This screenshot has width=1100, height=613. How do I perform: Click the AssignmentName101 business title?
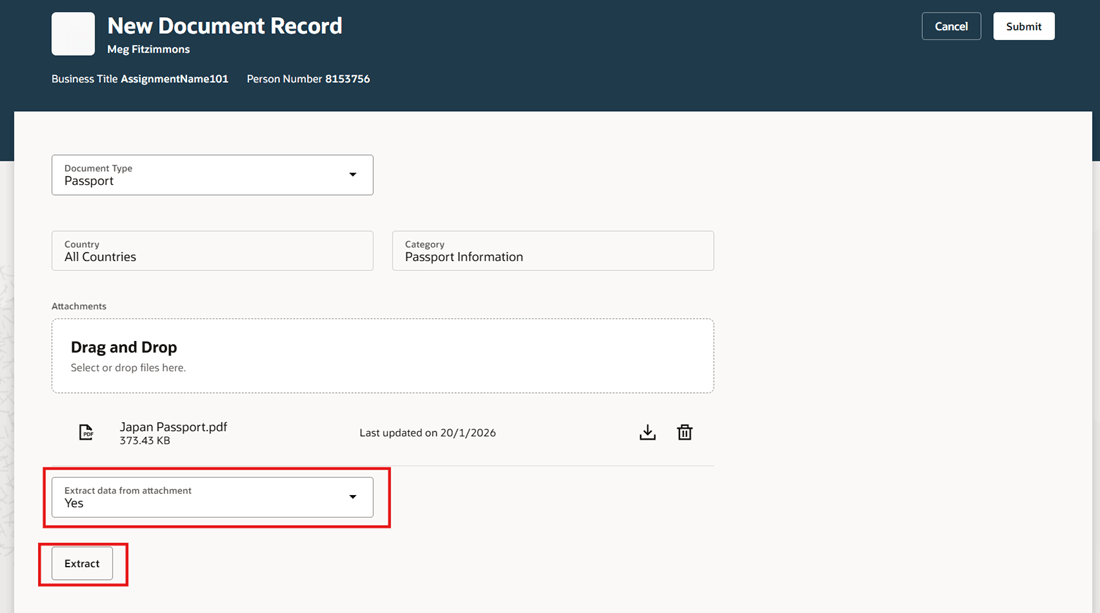coord(175,79)
